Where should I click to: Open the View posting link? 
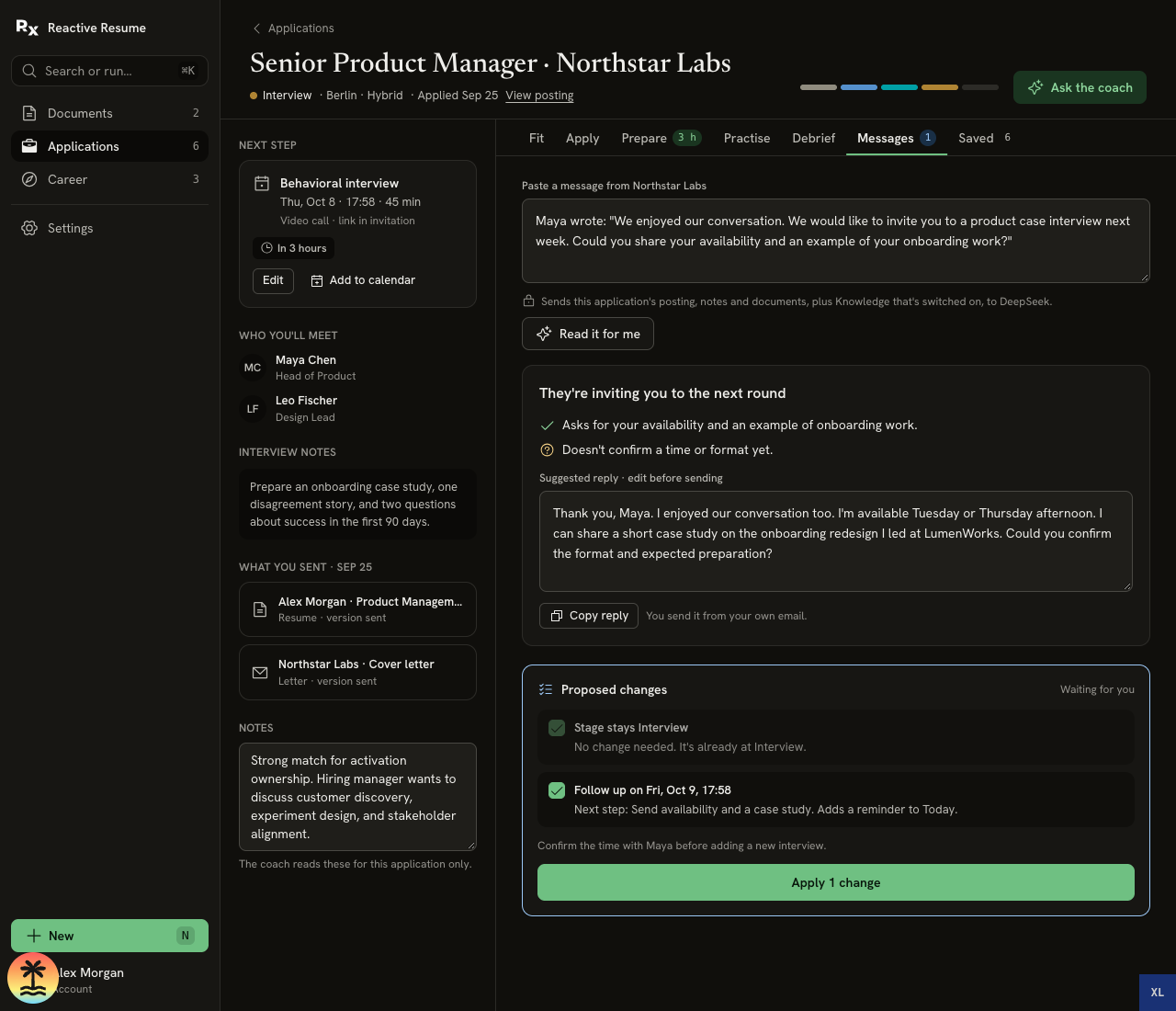click(x=539, y=96)
